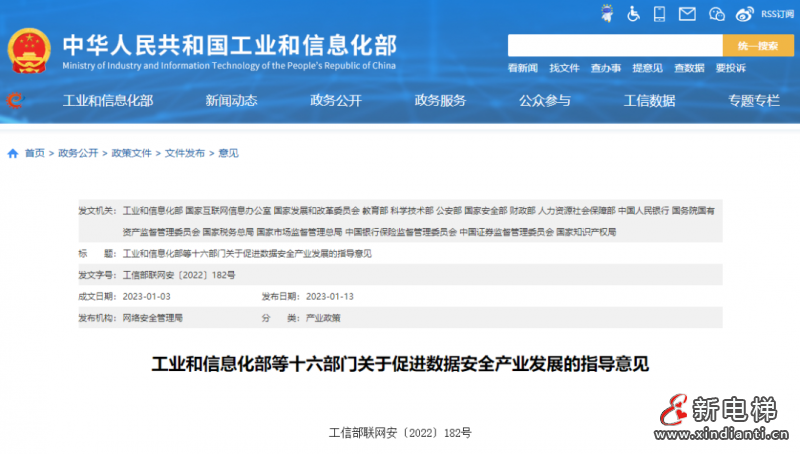The height and width of the screenshot is (454, 800).
Task: Open the 政务公开 navigation menu
Action: click(x=336, y=100)
